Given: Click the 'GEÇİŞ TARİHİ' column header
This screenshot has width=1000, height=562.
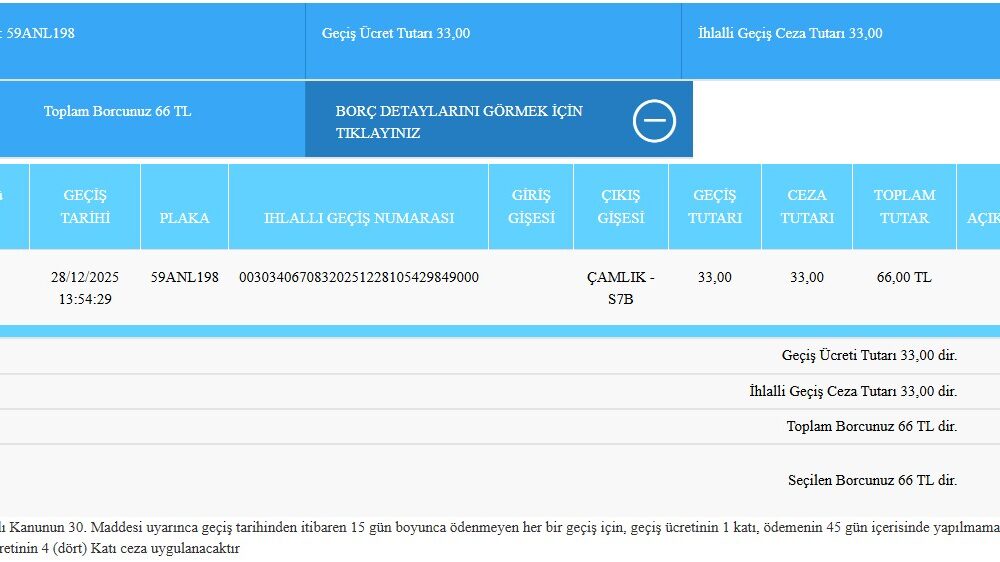Looking at the screenshot, I should [x=85, y=206].
